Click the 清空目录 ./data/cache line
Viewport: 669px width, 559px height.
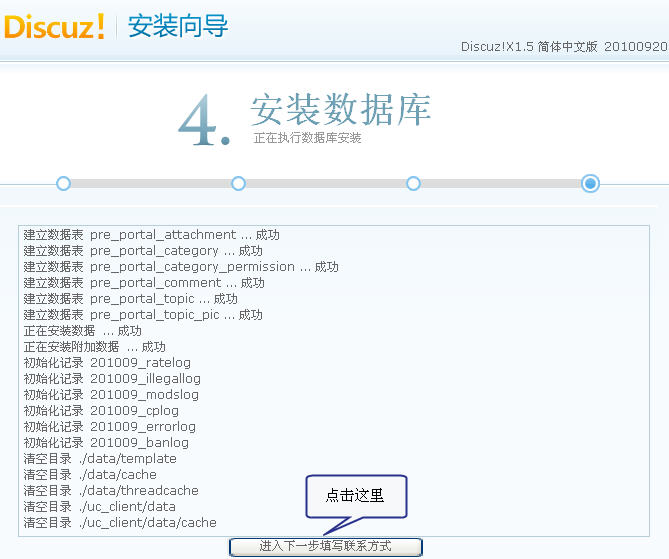(x=90, y=475)
